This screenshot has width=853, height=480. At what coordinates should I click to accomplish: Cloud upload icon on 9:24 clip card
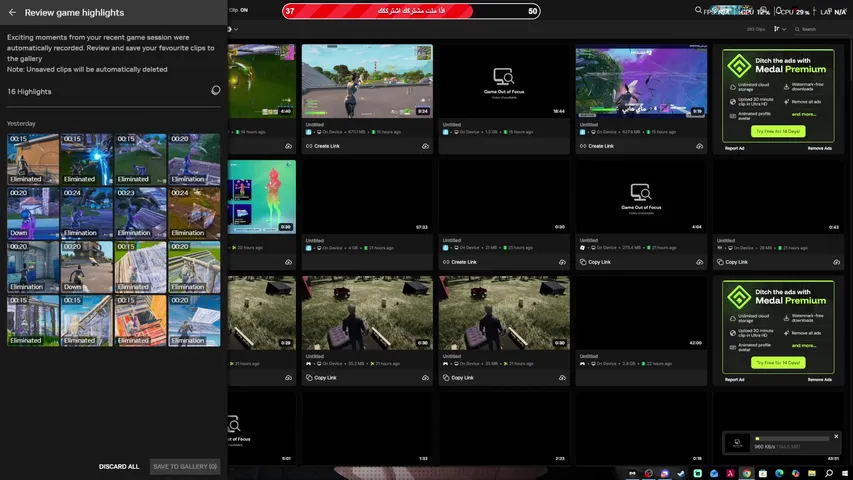coord(425,146)
